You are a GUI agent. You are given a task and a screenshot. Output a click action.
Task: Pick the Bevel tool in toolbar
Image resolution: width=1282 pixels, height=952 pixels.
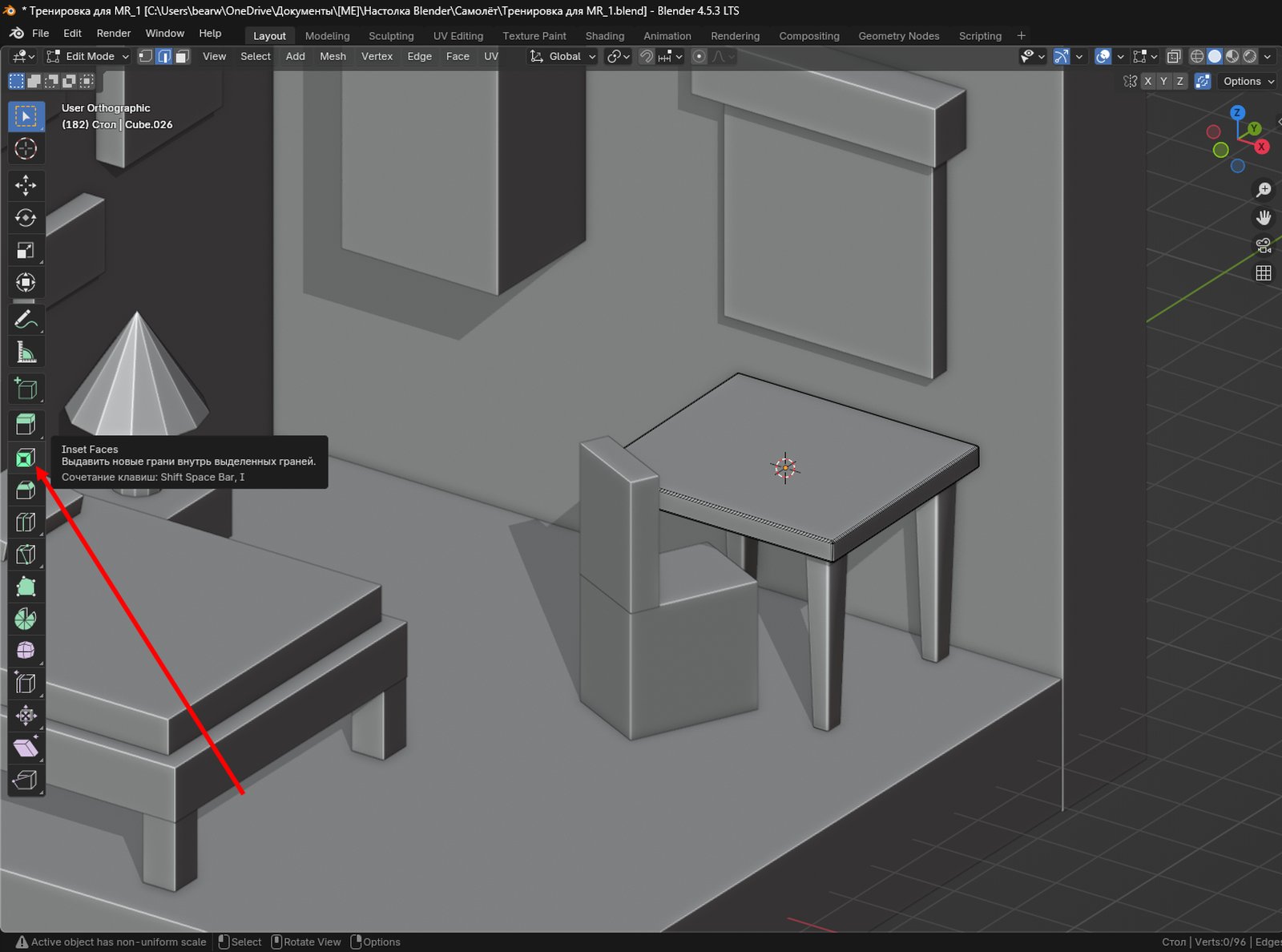click(x=26, y=490)
